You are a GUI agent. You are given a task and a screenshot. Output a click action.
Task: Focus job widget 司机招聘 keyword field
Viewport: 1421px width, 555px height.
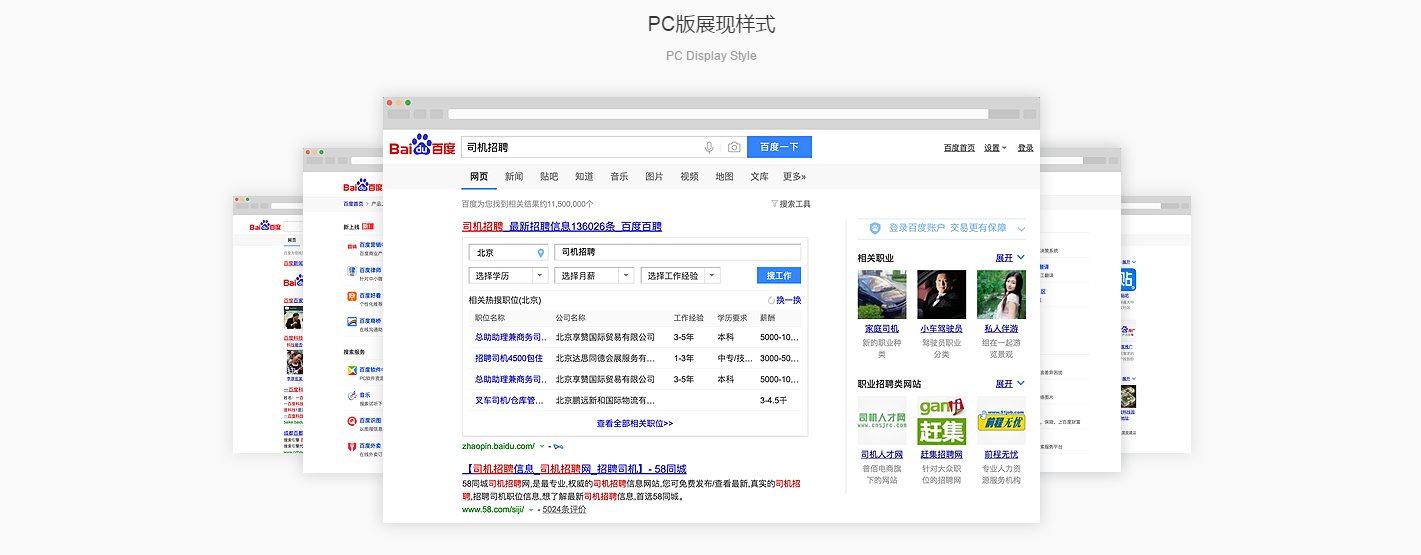coord(678,253)
